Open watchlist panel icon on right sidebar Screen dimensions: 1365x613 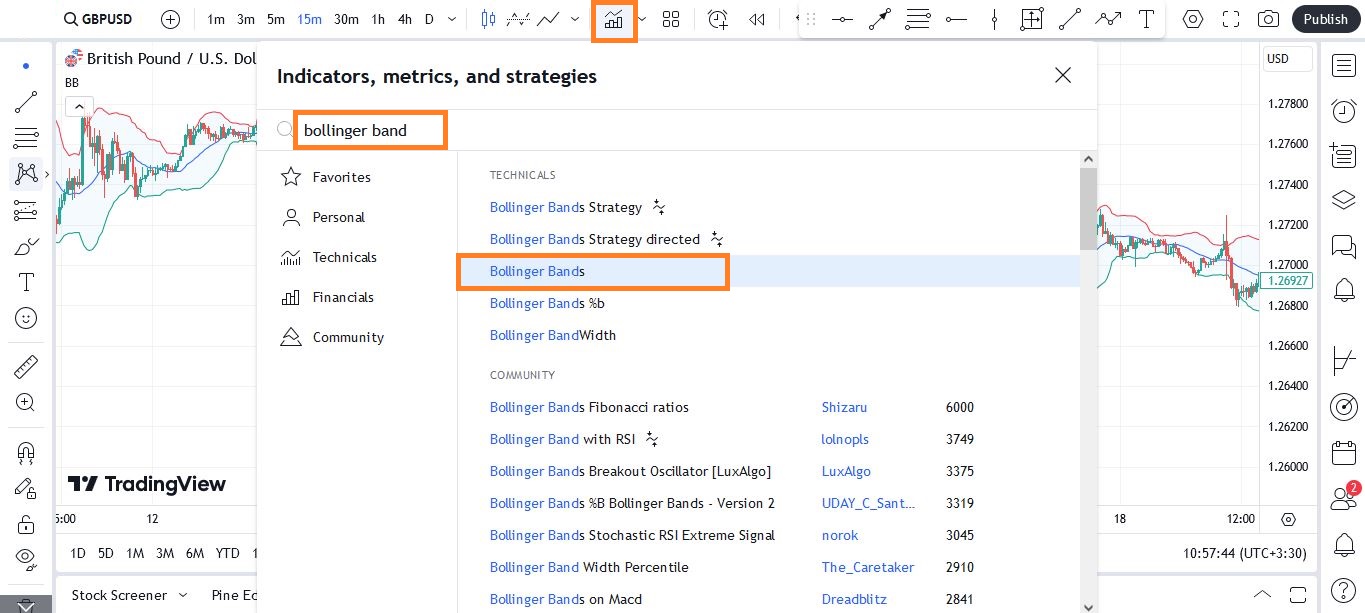(1344, 66)
